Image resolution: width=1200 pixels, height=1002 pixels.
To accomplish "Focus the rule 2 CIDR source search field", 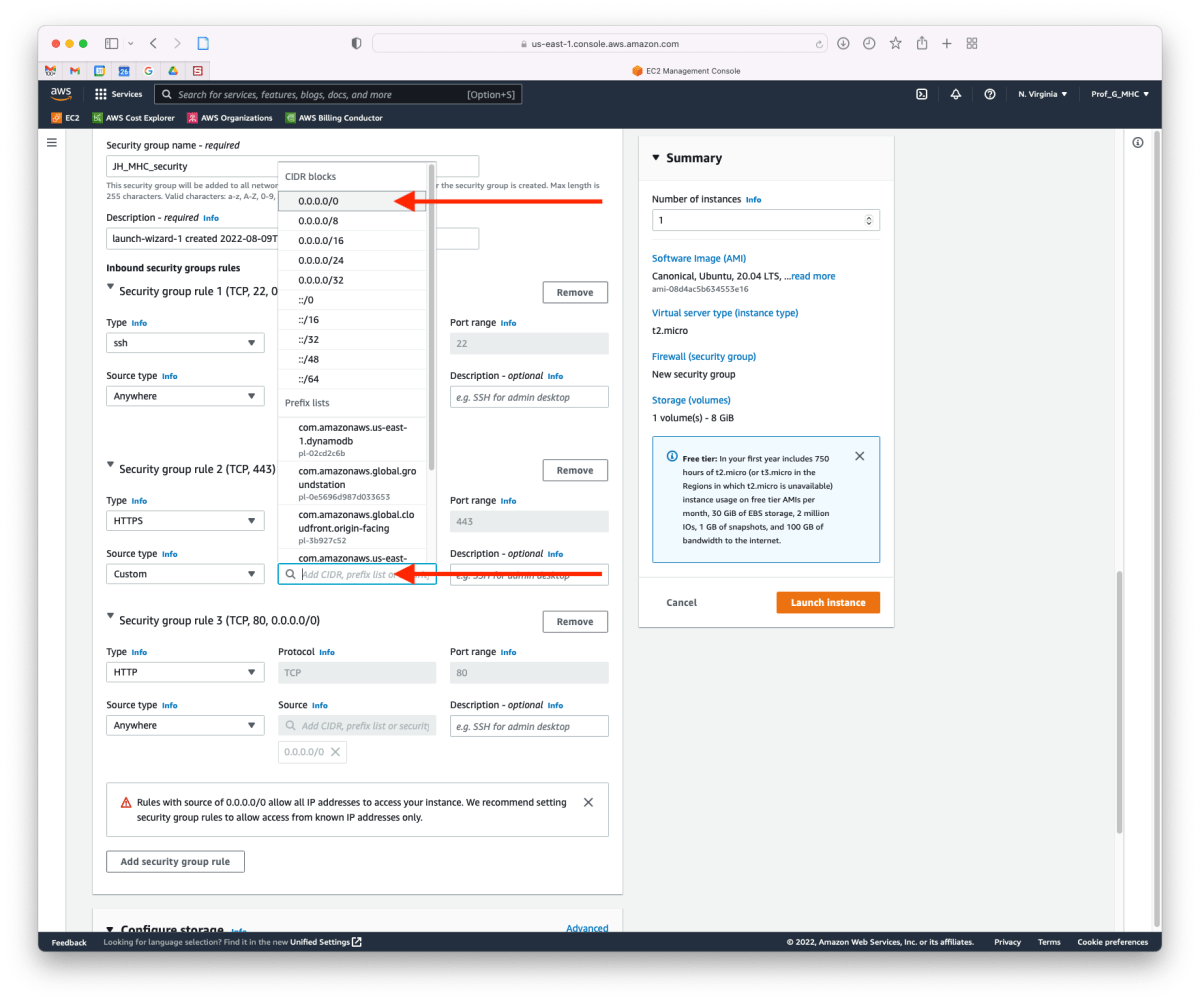I will click(x=357, y=574).
